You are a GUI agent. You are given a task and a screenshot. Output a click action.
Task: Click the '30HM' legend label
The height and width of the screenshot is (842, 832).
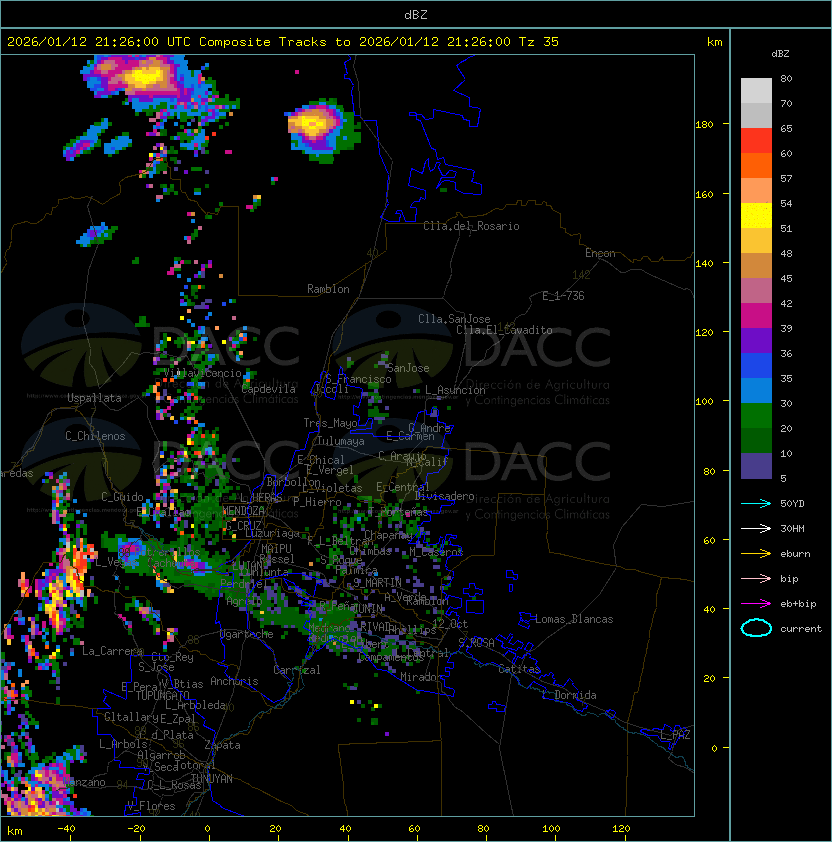coord(792,528)
